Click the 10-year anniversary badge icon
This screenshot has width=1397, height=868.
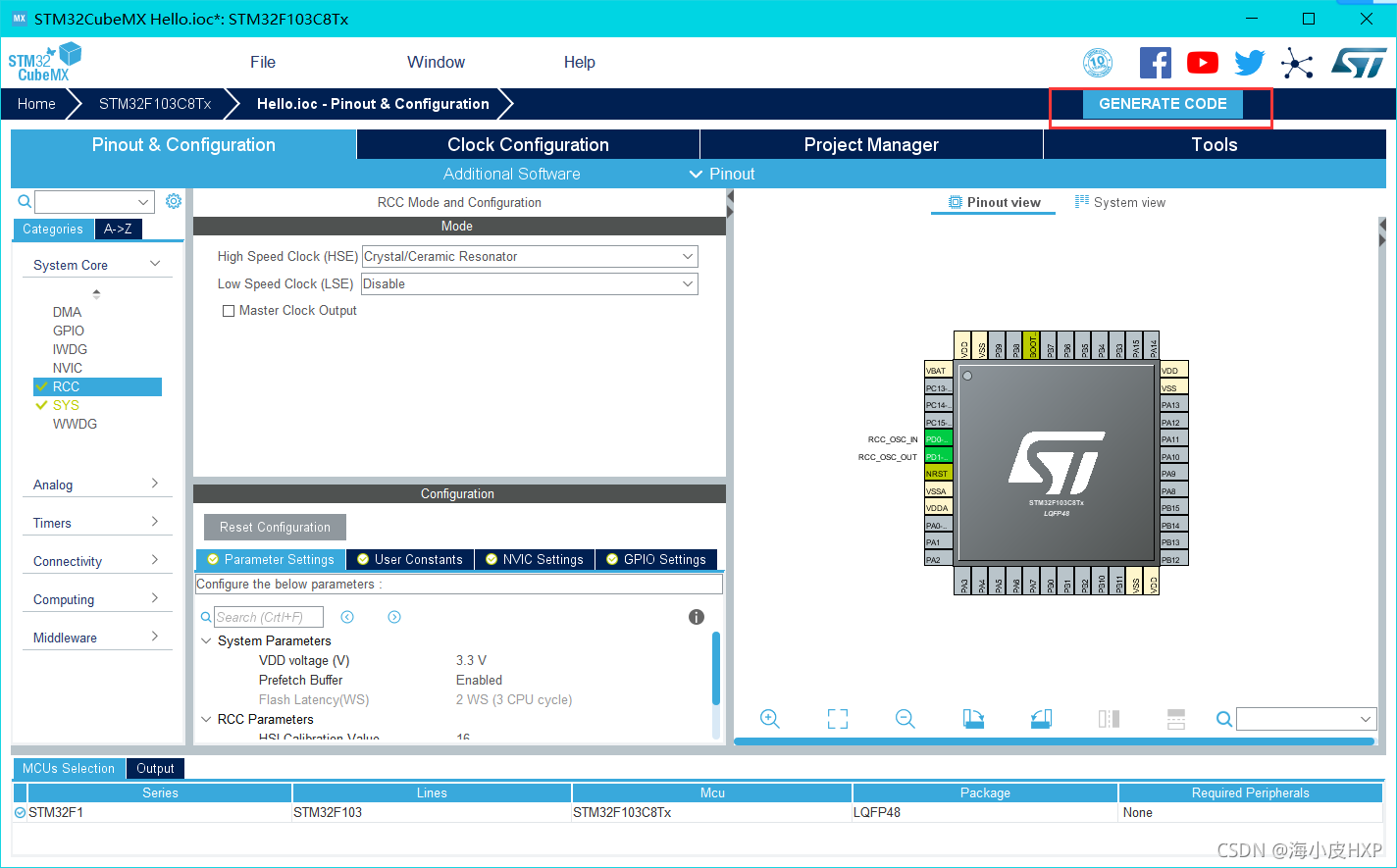1098,63
